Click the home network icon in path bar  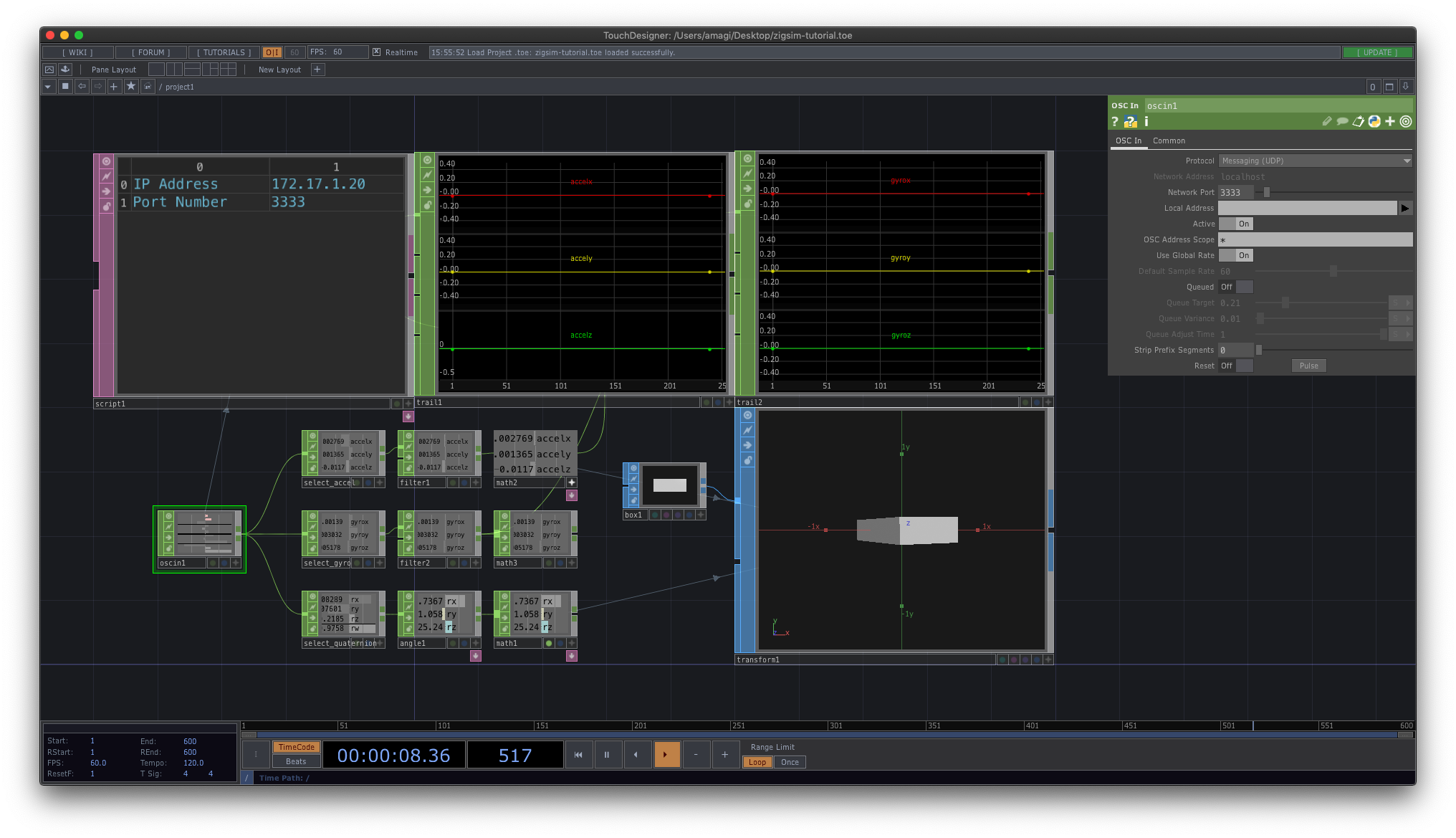pyautogui.click(x=148, y=87)
